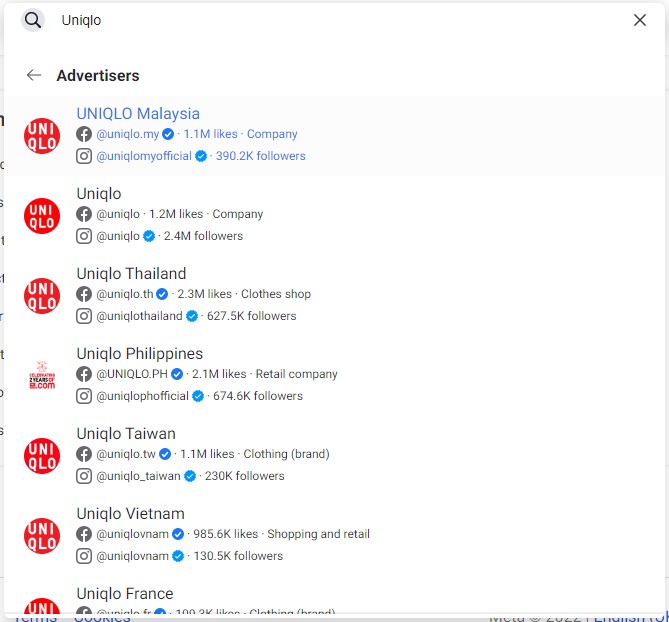Click verified badge beside Instagram @uniqlovnam
Image resolution: width=669 pixels, height=622 pixels.
coord(178,556)
